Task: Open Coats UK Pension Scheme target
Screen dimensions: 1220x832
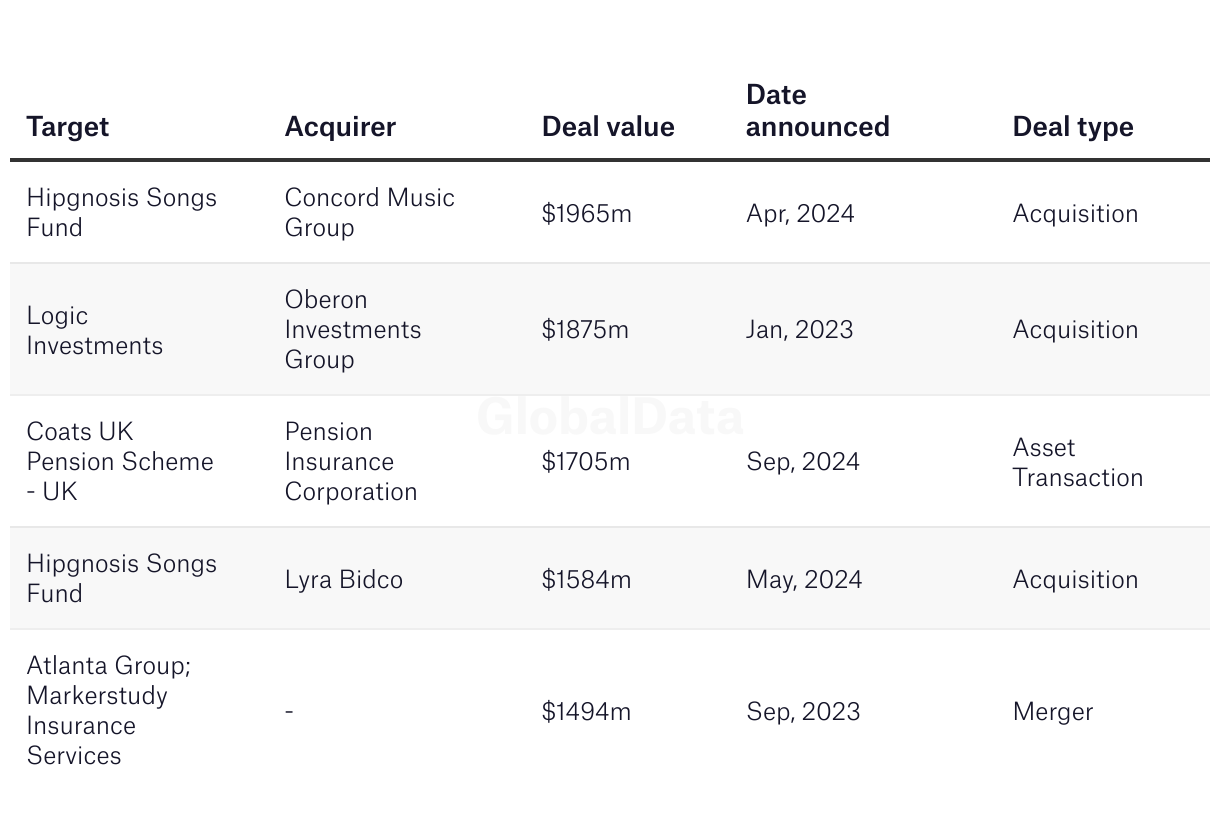Action: [120, 461]
